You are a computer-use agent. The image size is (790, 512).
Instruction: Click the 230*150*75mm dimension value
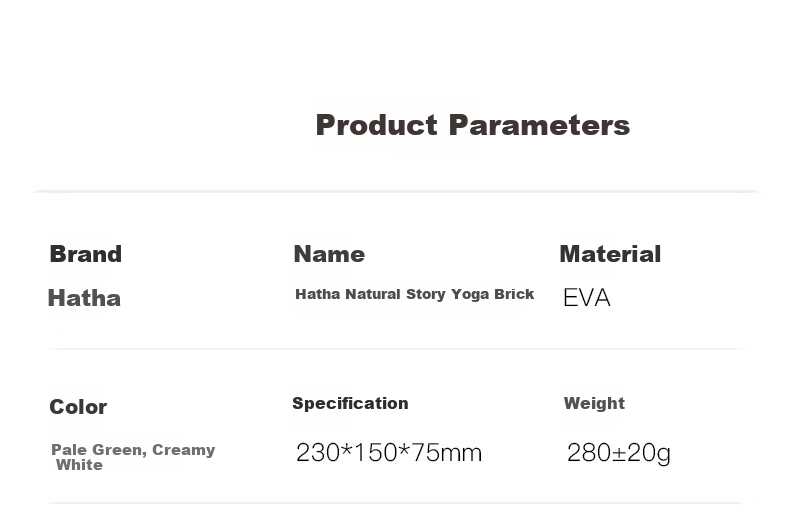click(x=388, y=452)
